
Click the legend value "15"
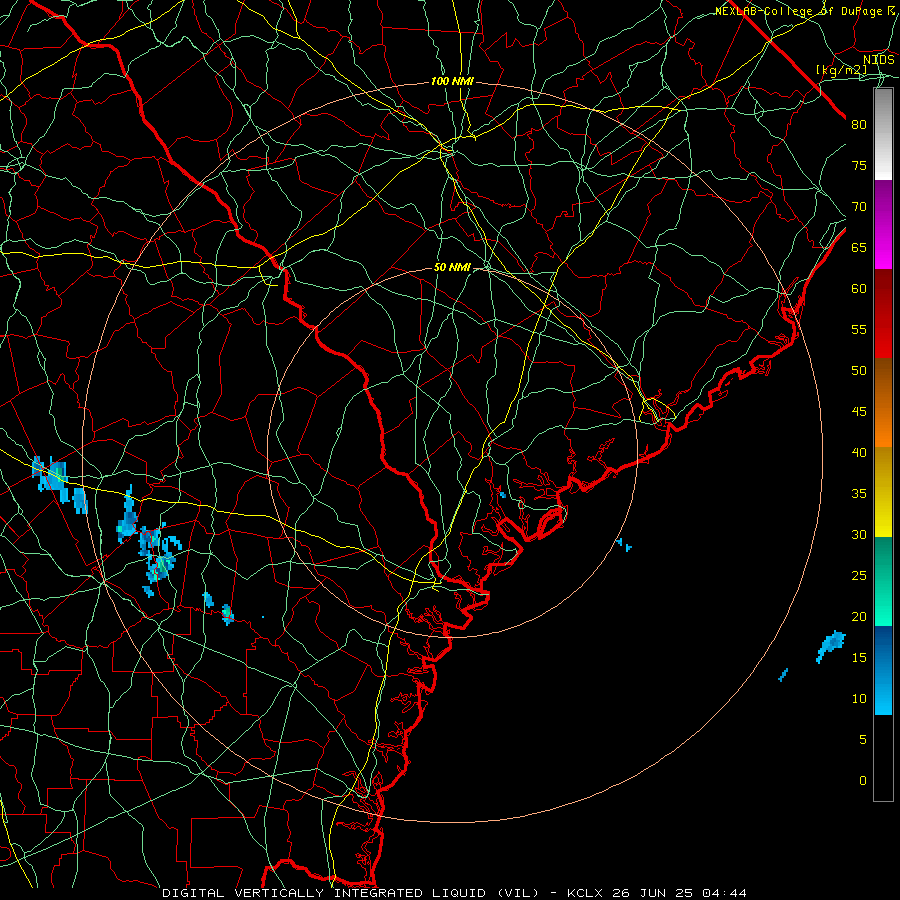(859, 658)
